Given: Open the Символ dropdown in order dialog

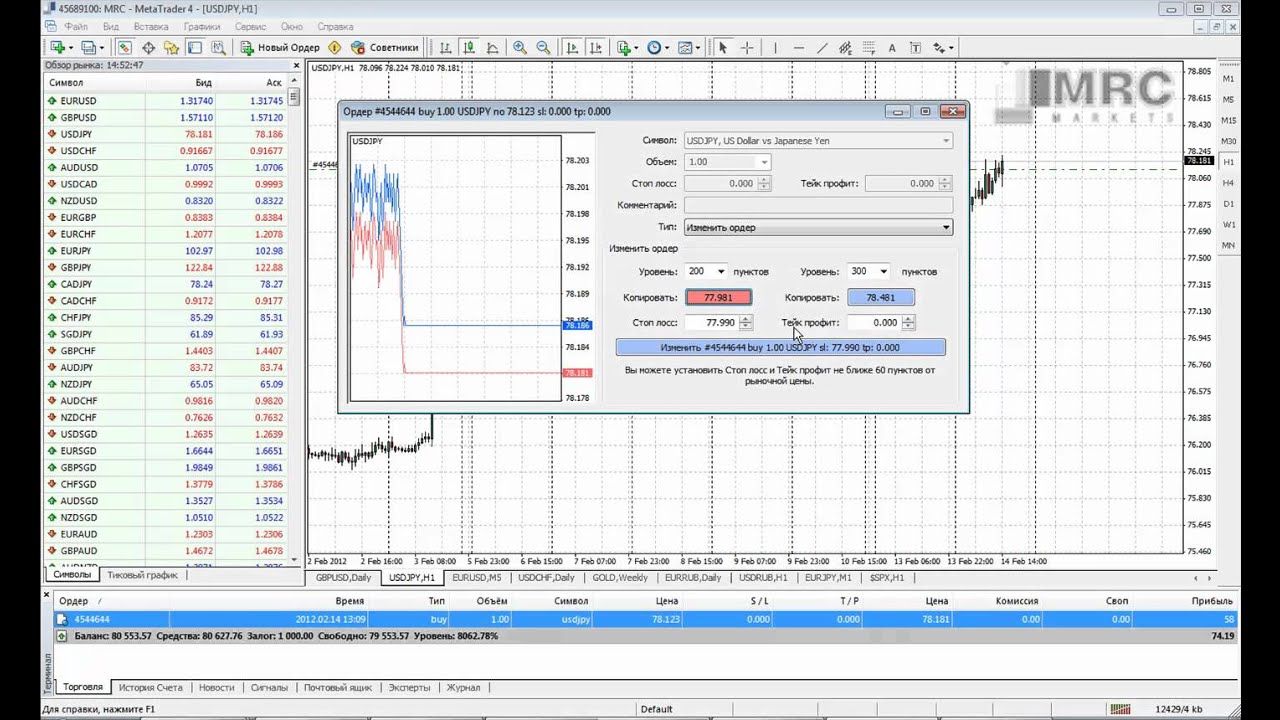Looking at the screenshot, I should click(x=817, y=140).
